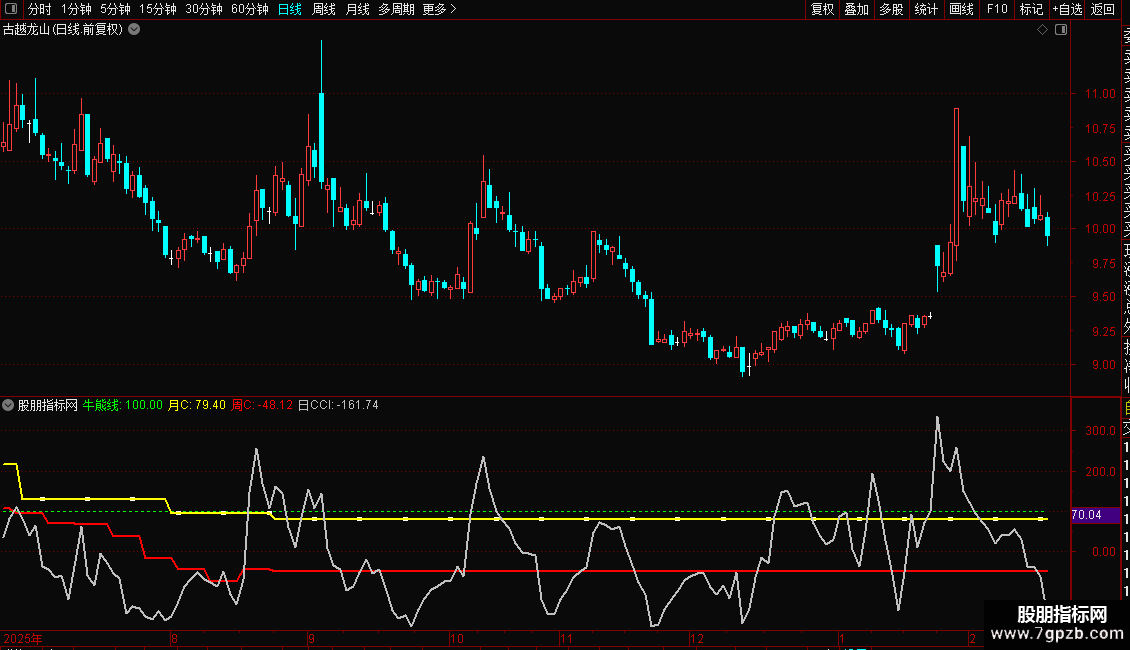1130x650 pixels.
Task: Select the 15分钟 period tab
Action: (158, 9)
